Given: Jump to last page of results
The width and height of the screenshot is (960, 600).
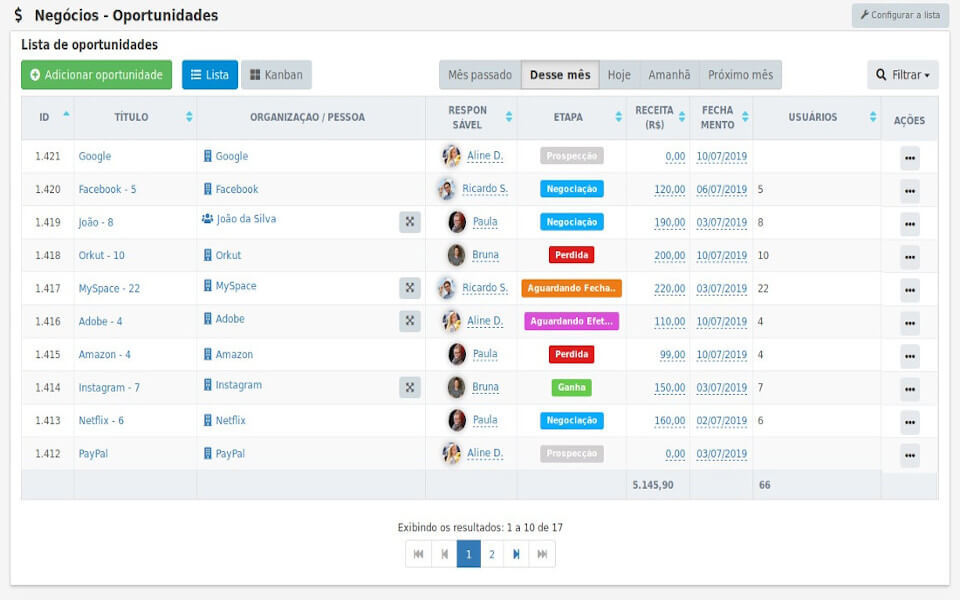Looking at the screenshot, I should (x=542, y=554).
